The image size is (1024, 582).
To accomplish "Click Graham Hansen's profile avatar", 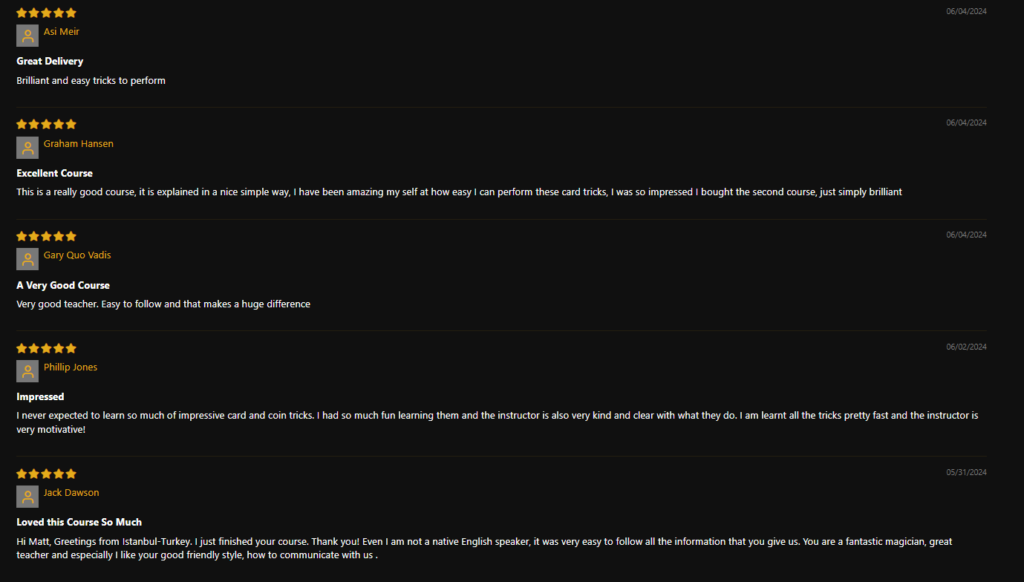I will click(27, 148).
